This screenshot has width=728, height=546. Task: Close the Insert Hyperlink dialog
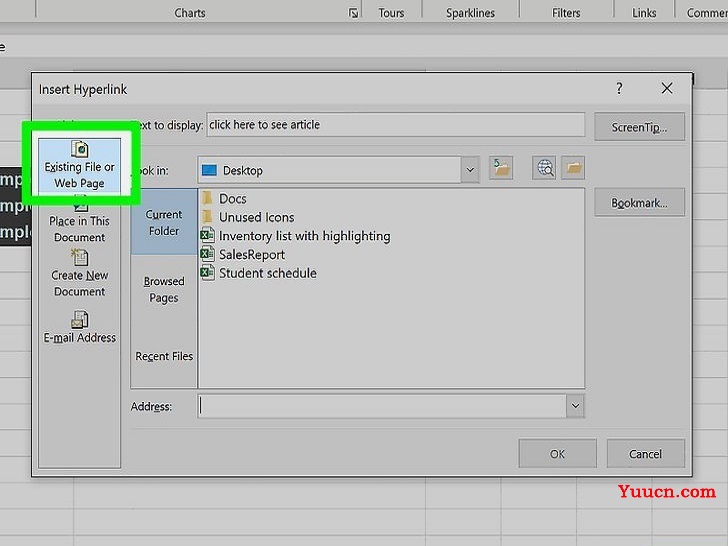(667, 88)
